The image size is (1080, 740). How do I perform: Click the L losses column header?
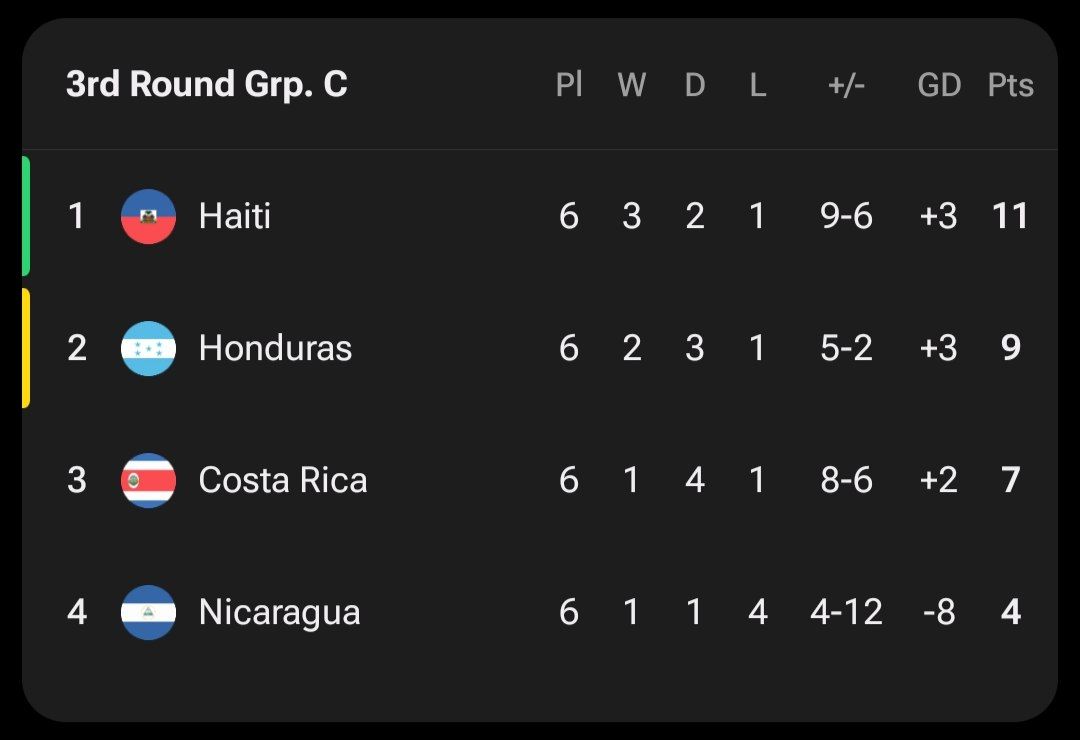pos(758,86)
